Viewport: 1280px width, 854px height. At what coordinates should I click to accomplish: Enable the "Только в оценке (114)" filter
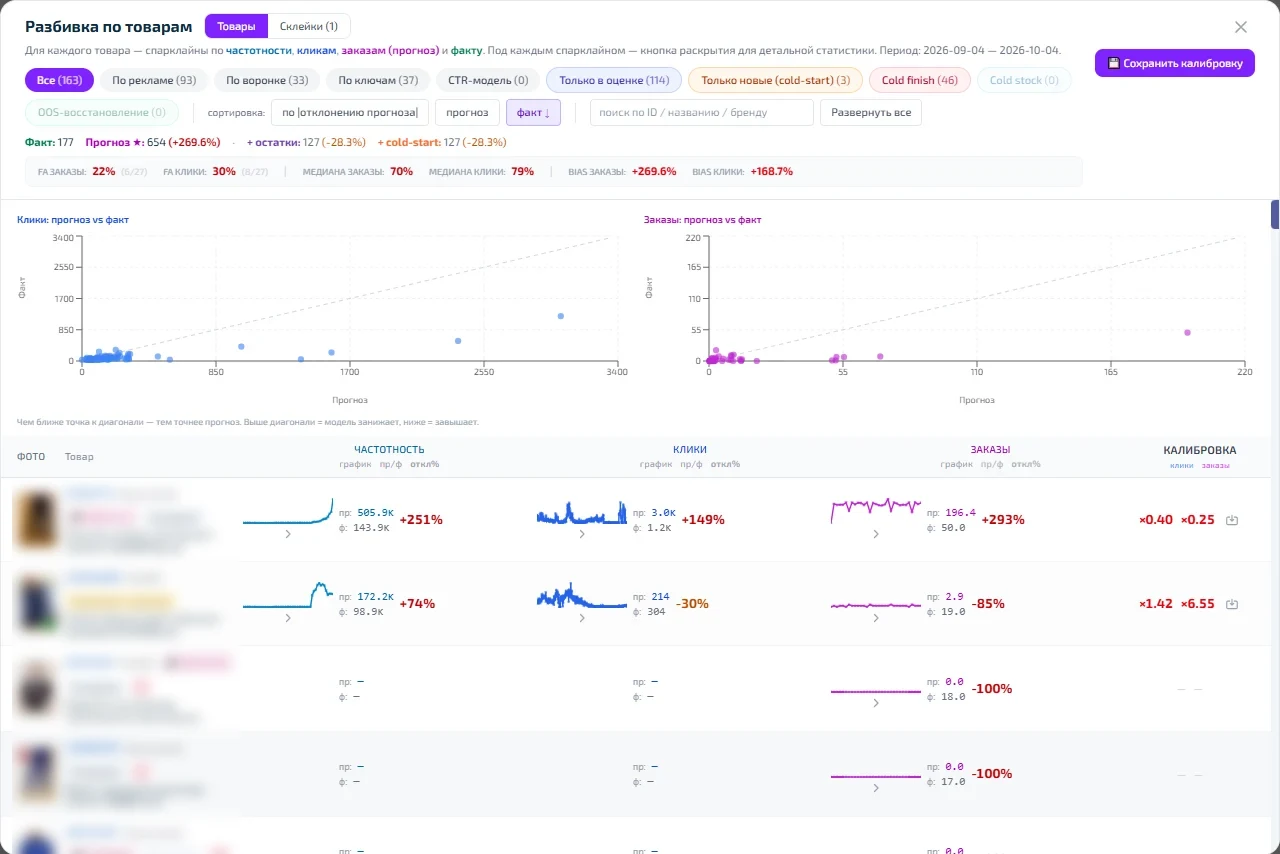click(x=614, y=80)
